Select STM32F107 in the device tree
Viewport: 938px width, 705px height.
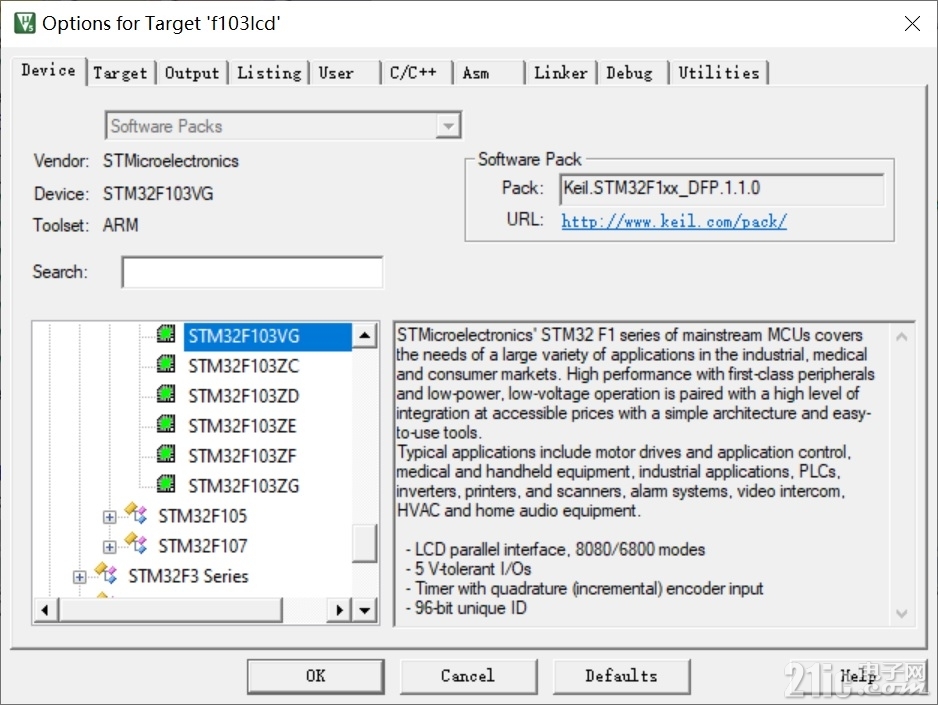[x=202, y=545]
